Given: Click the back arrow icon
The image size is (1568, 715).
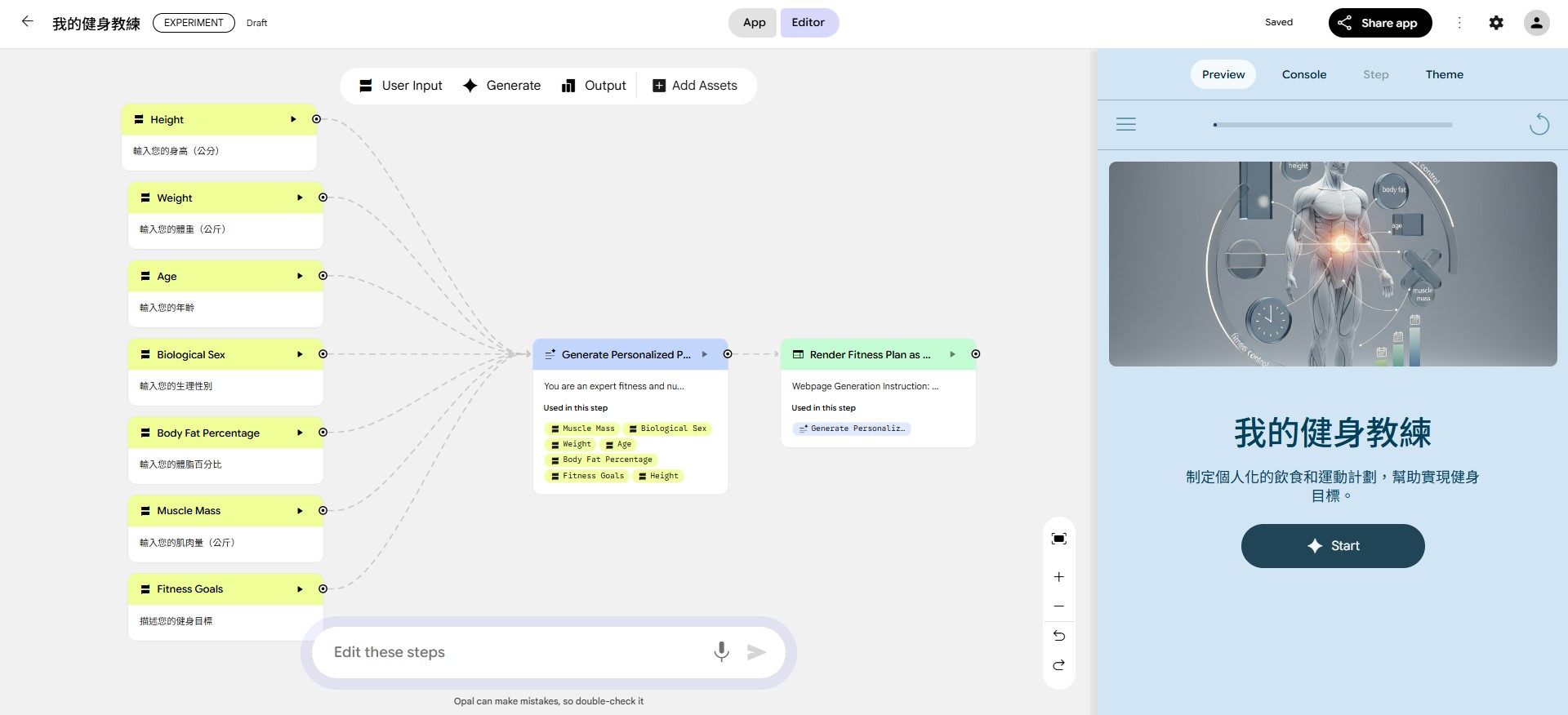Looking at the screenshot, I should click(x=27, y=22).
